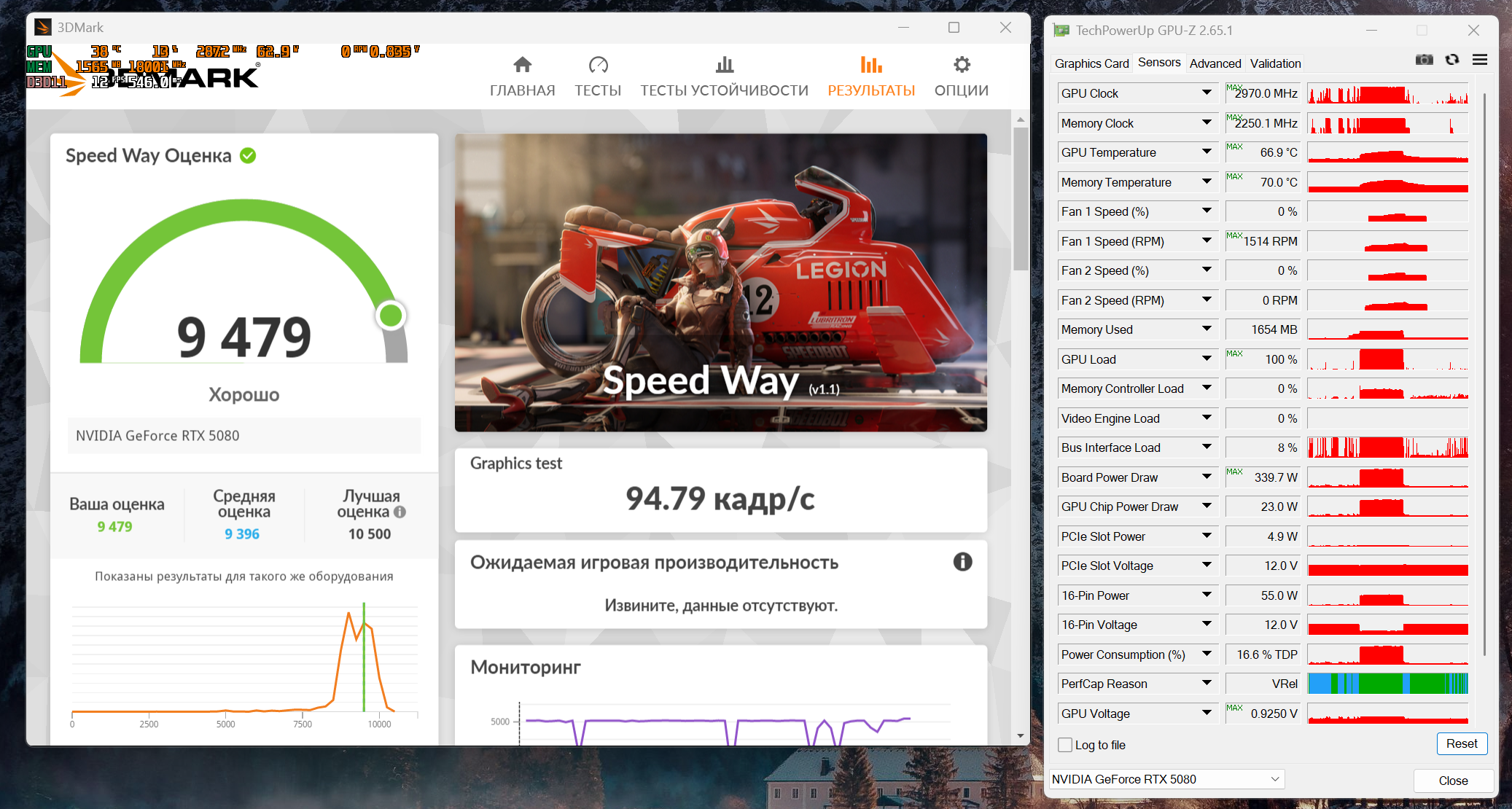The width and height of the screenshot is (1512, 809).
Task: Open the Главная home icon
Action: tap(522, 66)
